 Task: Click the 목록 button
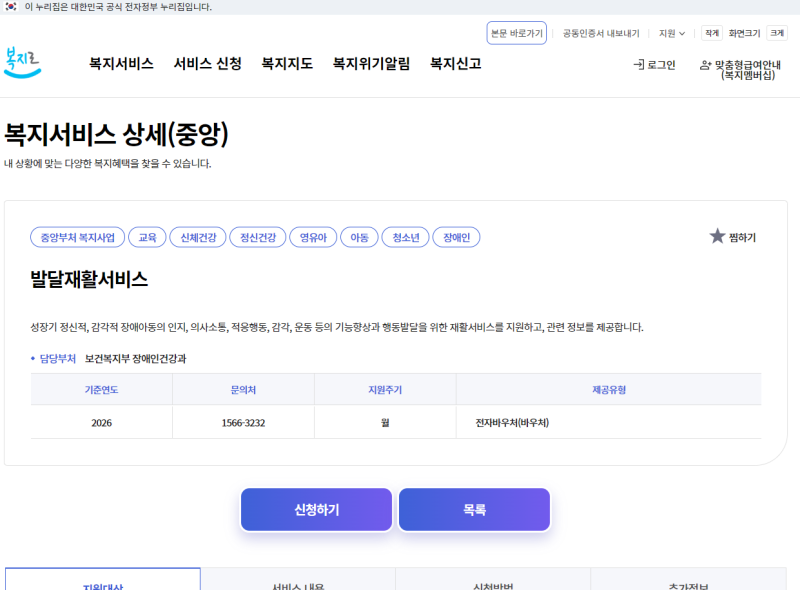point(474,509)
